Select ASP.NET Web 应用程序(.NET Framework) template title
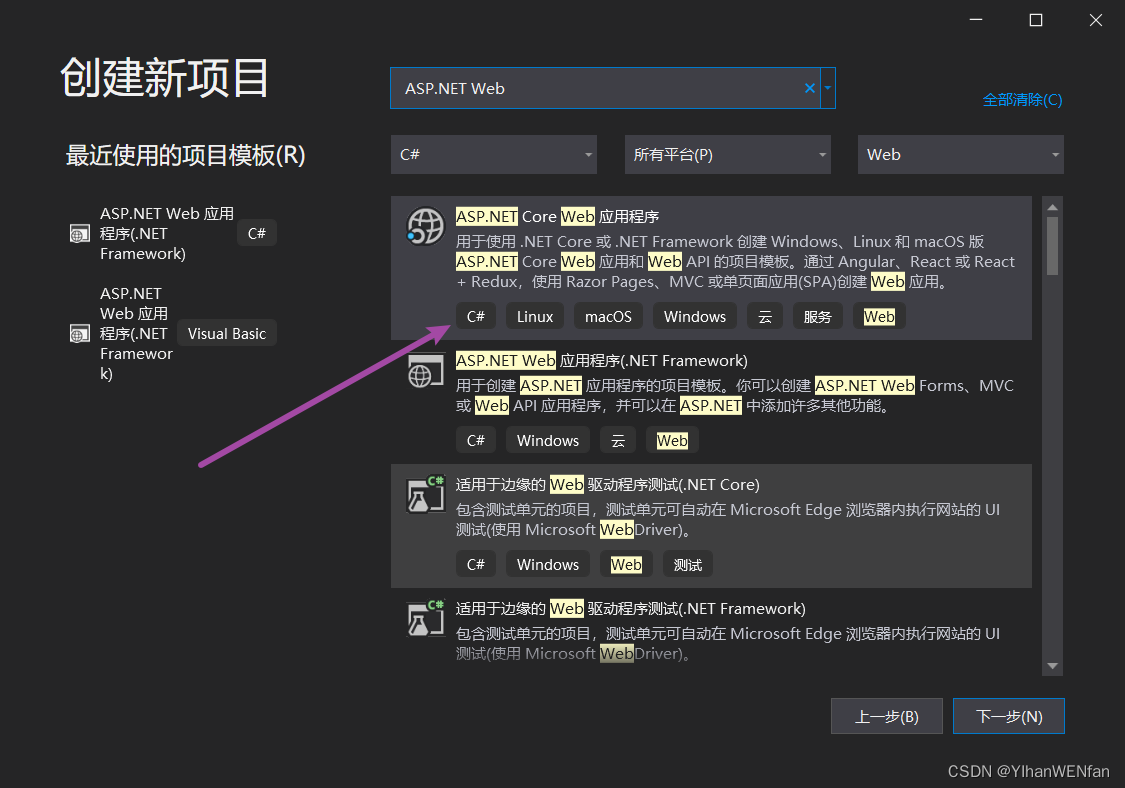 601,360
